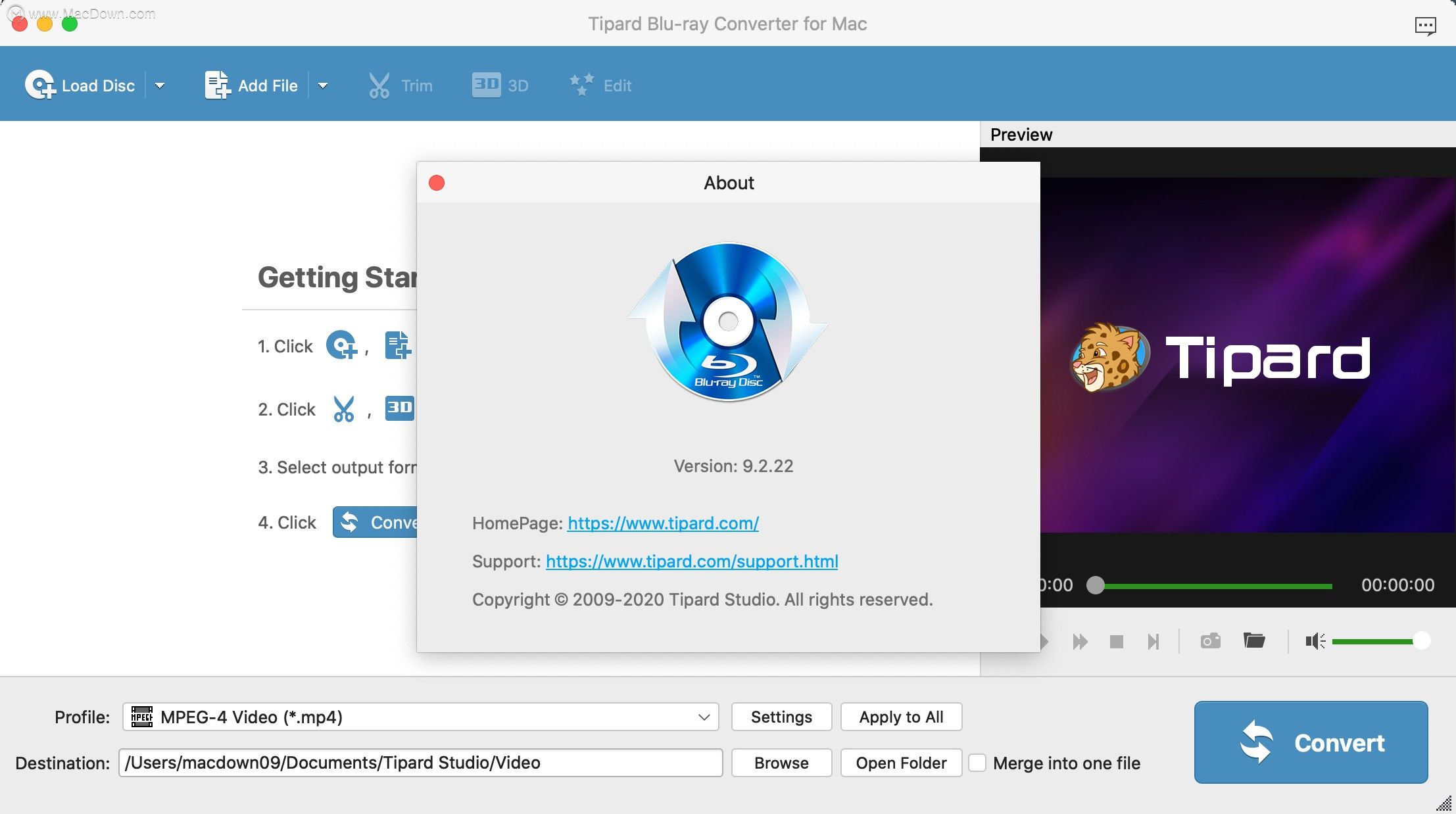Open the 3D settings tool
The height and width of the screenshot is (814, 1456).
pyautogui.click(x=500, y=85)
